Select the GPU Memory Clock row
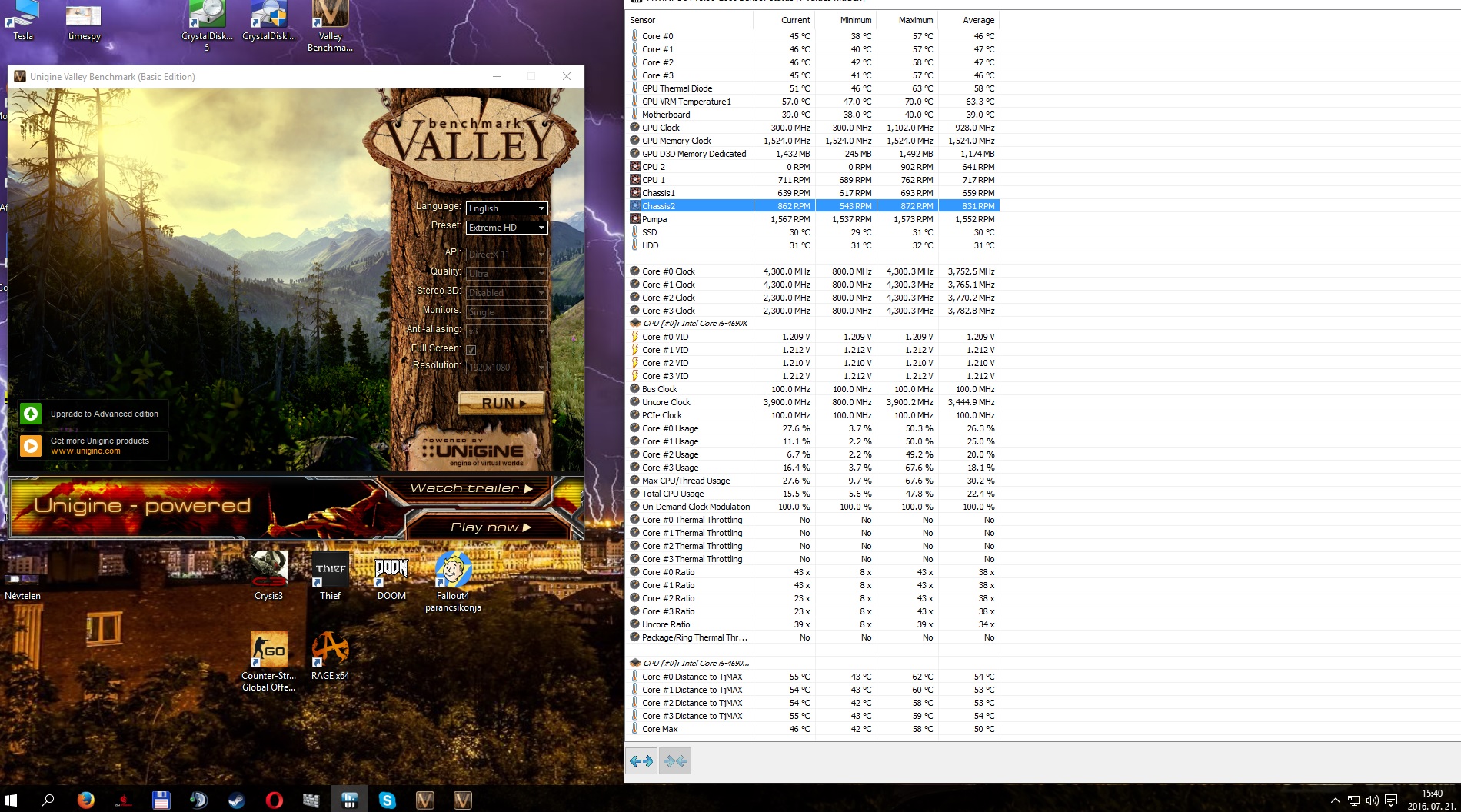This screenshot has width=1461, height=812. coord(813,141)
